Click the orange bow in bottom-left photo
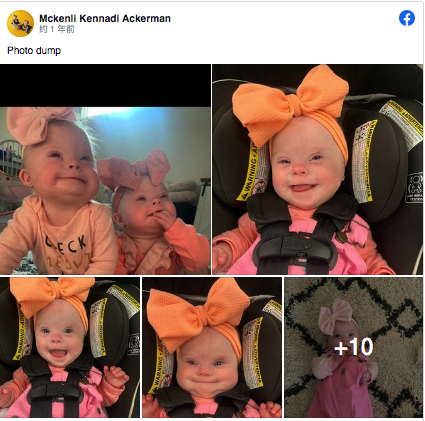This screenshot has height=421, width=425. pyautogui.click(x=52, y=295)
